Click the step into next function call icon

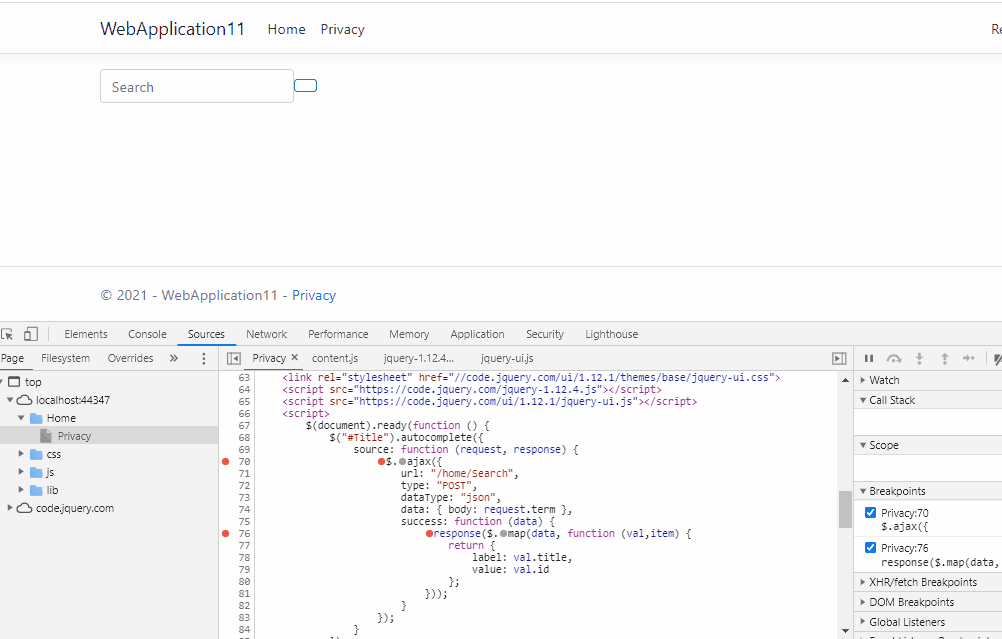coord(919,358)
